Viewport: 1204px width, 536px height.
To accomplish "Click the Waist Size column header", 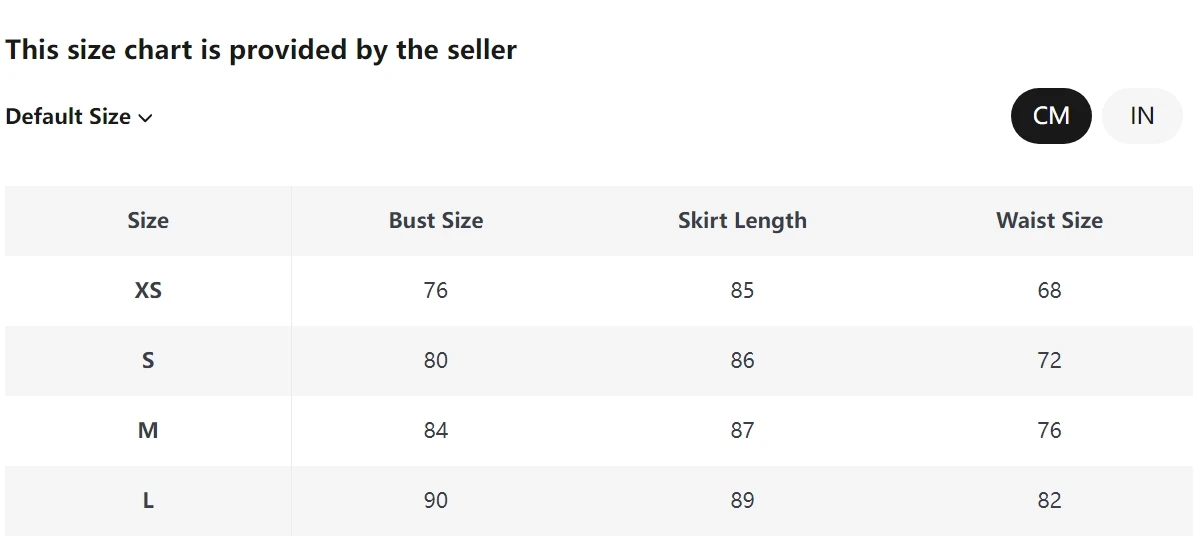I will click(x=1049, y=221).
